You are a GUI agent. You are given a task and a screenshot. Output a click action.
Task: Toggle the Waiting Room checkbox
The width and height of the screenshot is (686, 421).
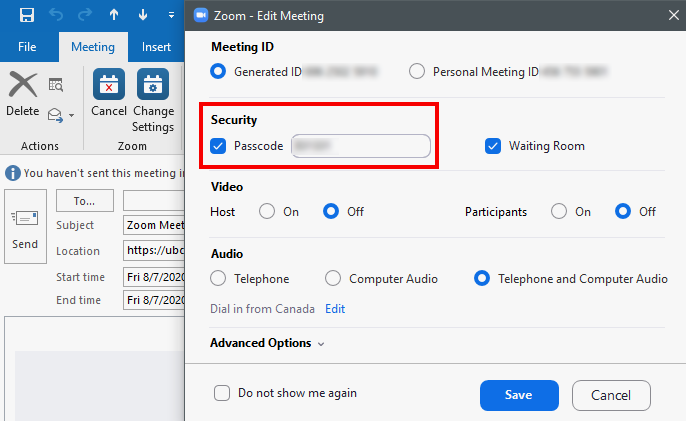492,146
